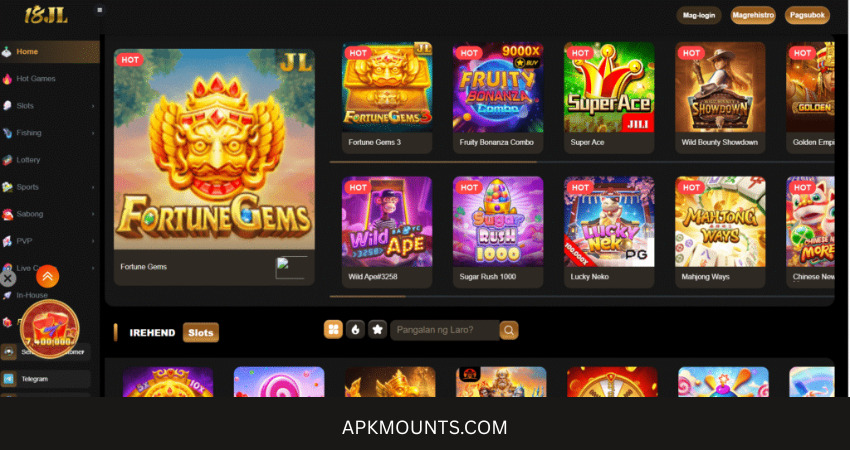Click the orange scroll-up arrow icon

[48, 277]
